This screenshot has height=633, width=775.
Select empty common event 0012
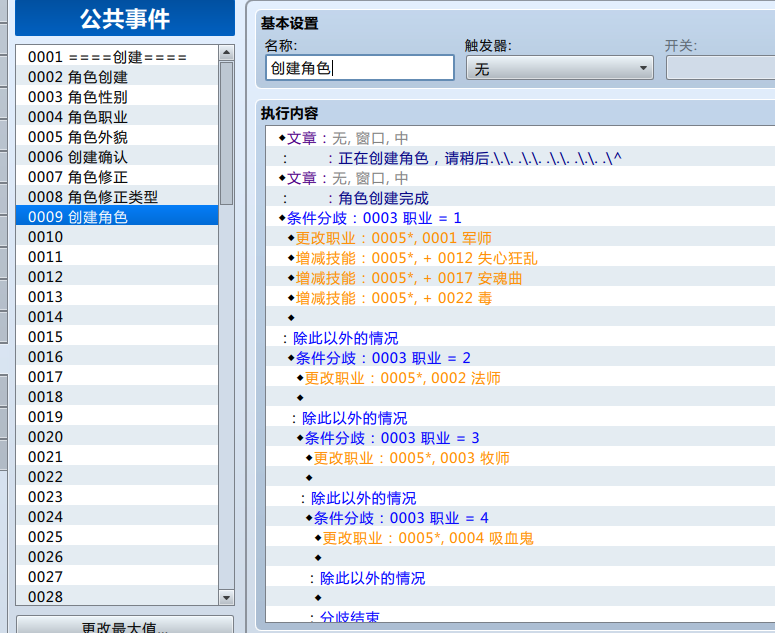tap(117, 277)
